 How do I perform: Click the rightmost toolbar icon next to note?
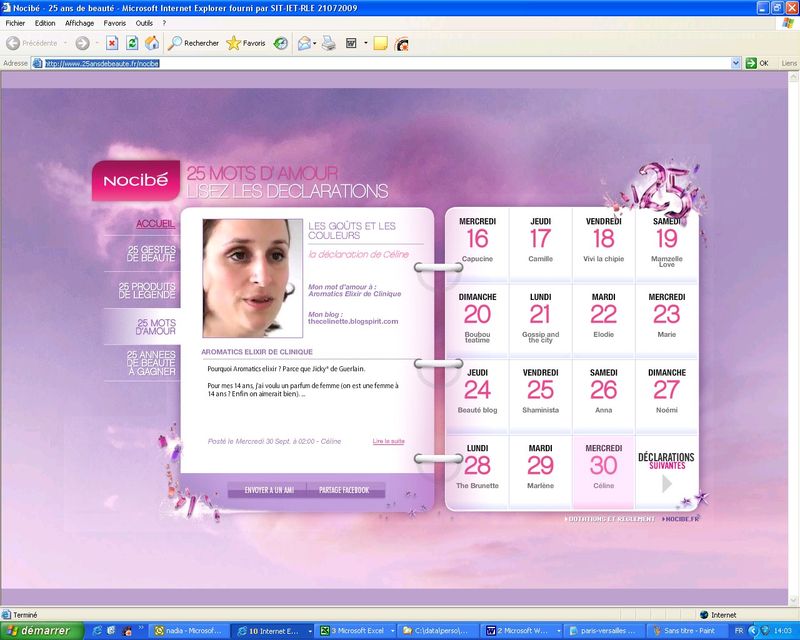pyautogui.click(x=402, y=44)
